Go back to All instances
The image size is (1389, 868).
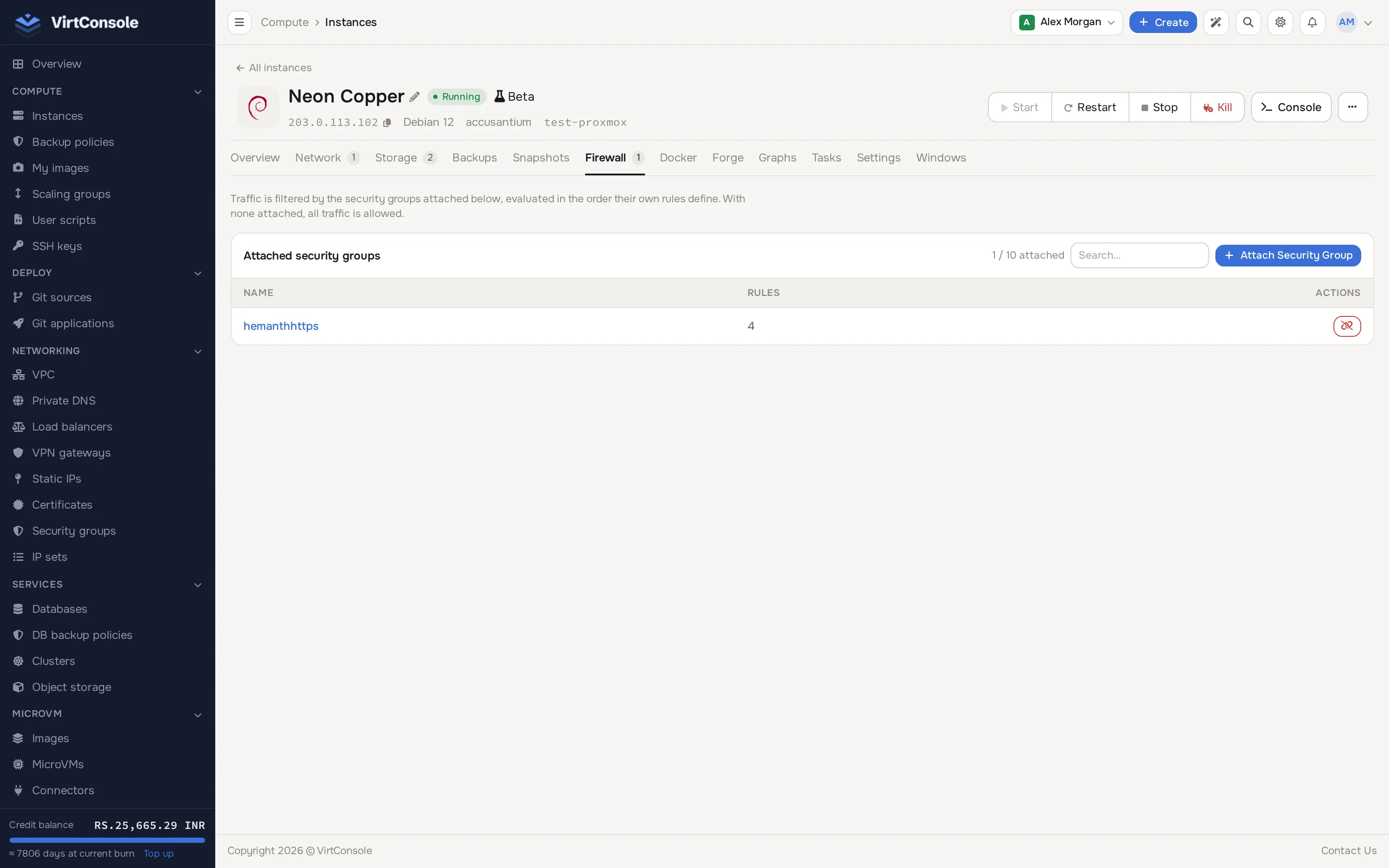click(274, 68)
